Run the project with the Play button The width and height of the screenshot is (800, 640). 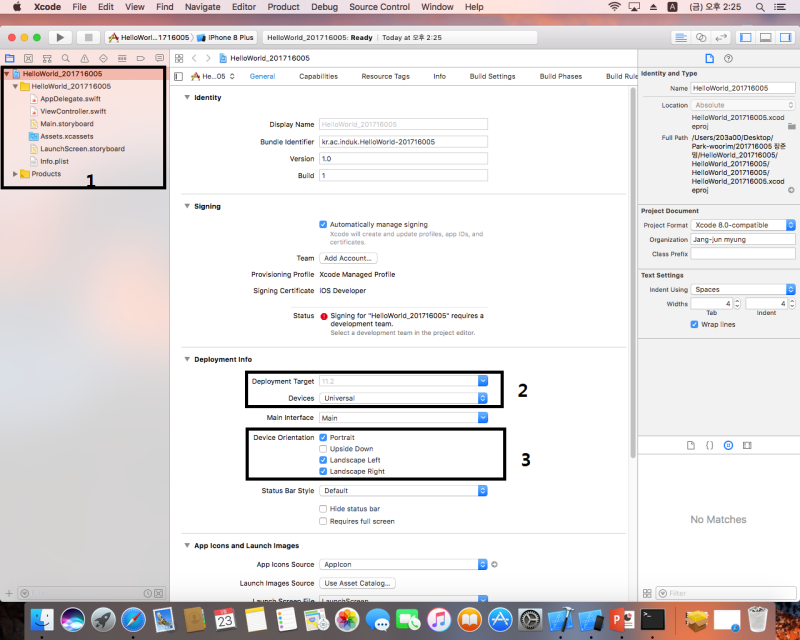tap(60, 37)
